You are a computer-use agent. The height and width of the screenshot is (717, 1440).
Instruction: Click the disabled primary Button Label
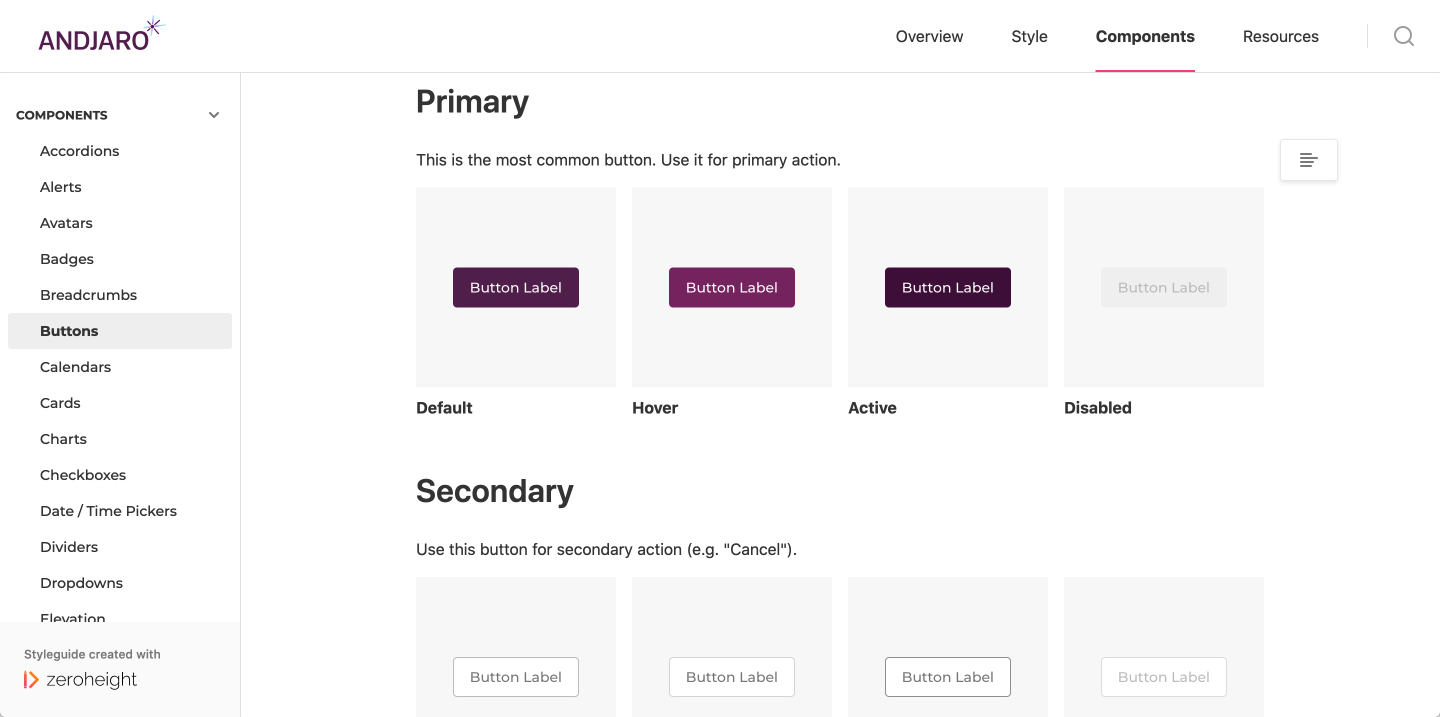point(1164,287)
